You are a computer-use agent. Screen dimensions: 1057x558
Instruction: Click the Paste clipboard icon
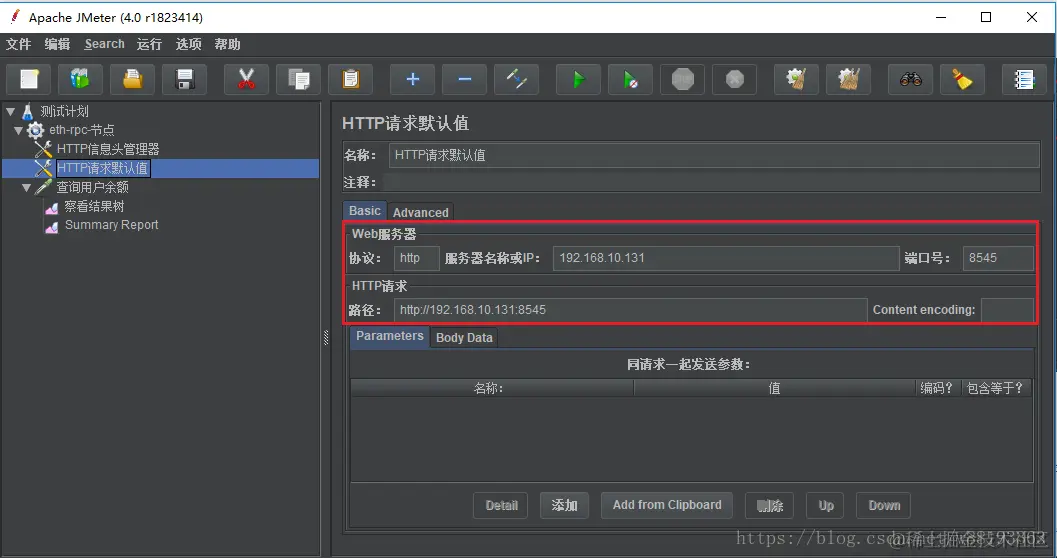351,80
